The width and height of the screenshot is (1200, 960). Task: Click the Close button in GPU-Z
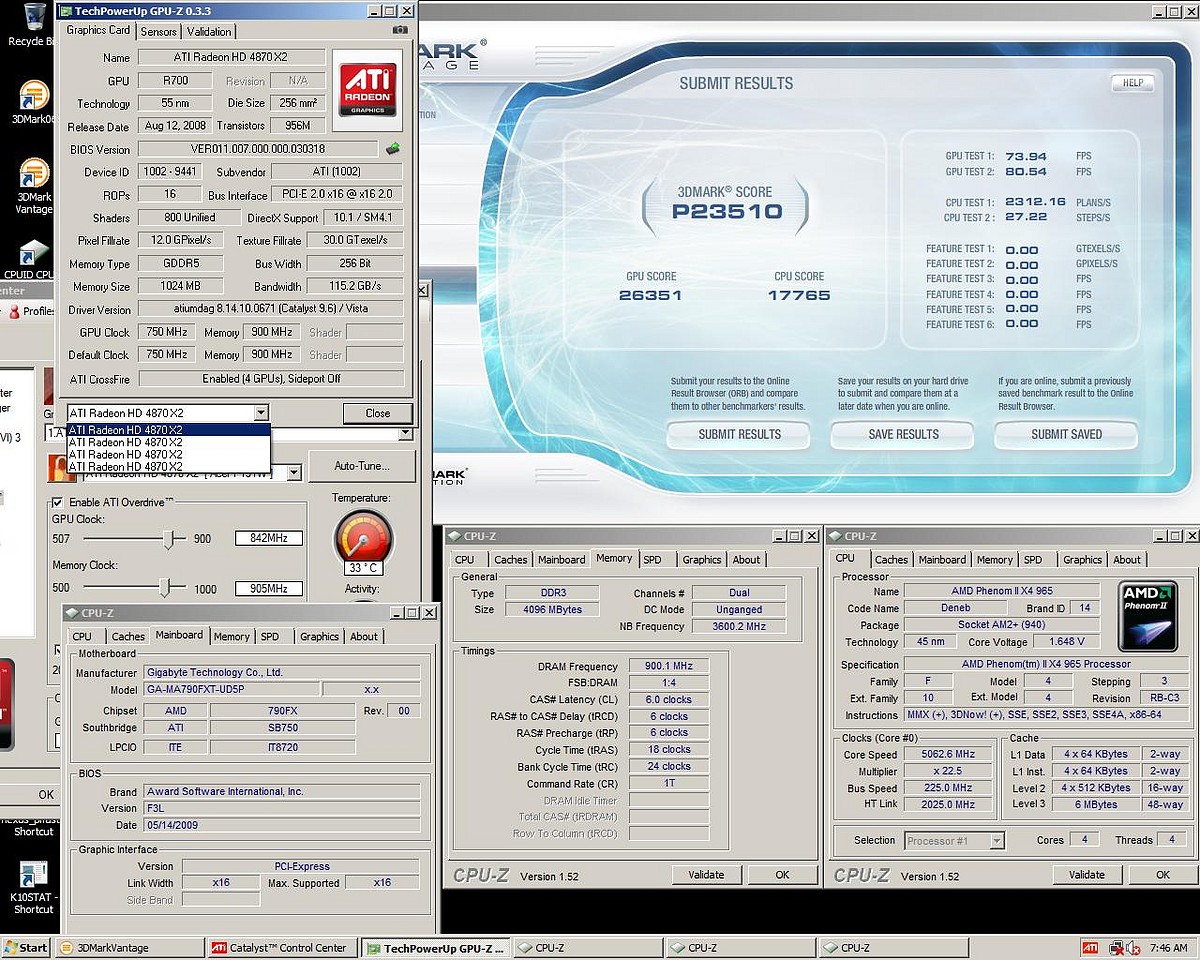[x=378, y=413]
